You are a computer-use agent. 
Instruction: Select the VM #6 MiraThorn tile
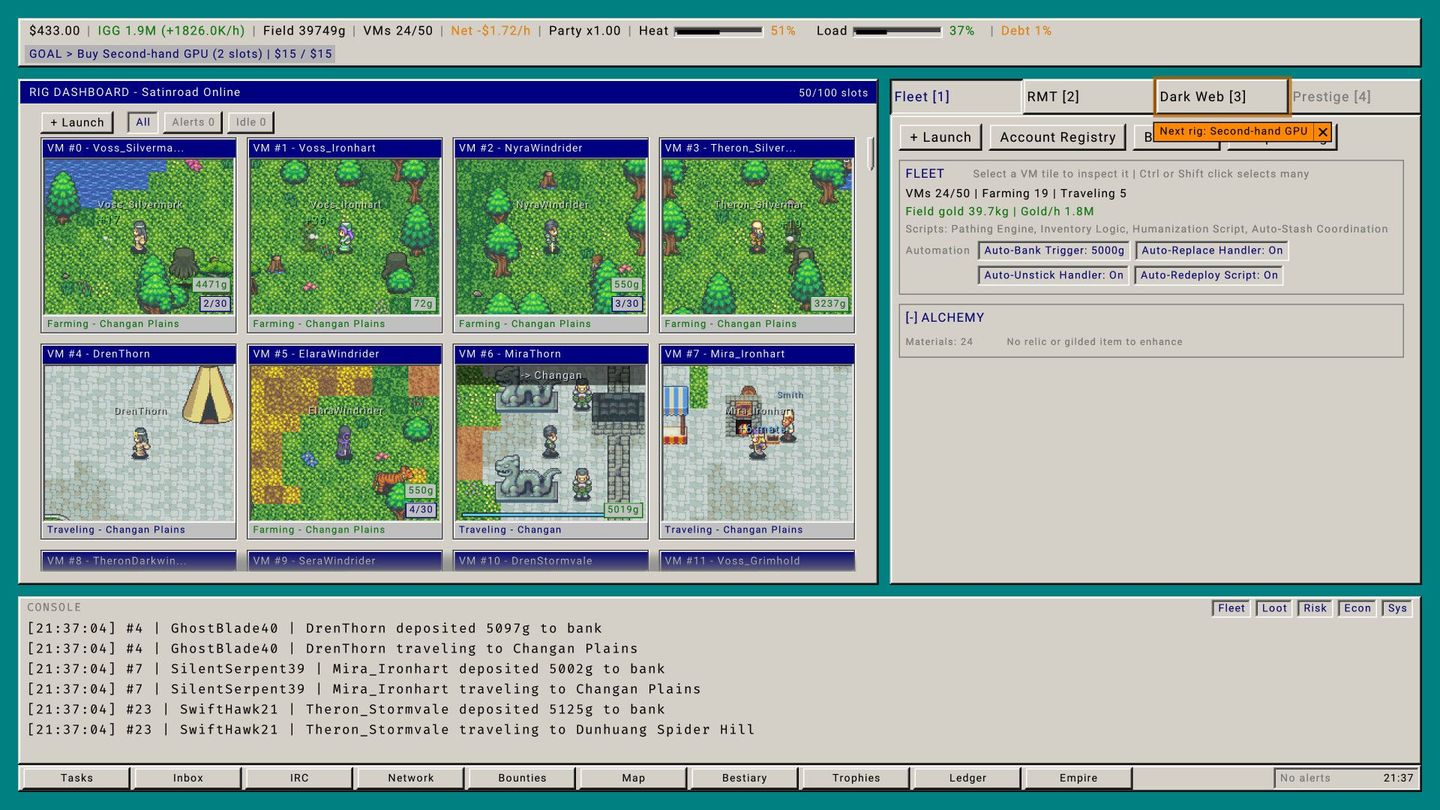[551, 441]
